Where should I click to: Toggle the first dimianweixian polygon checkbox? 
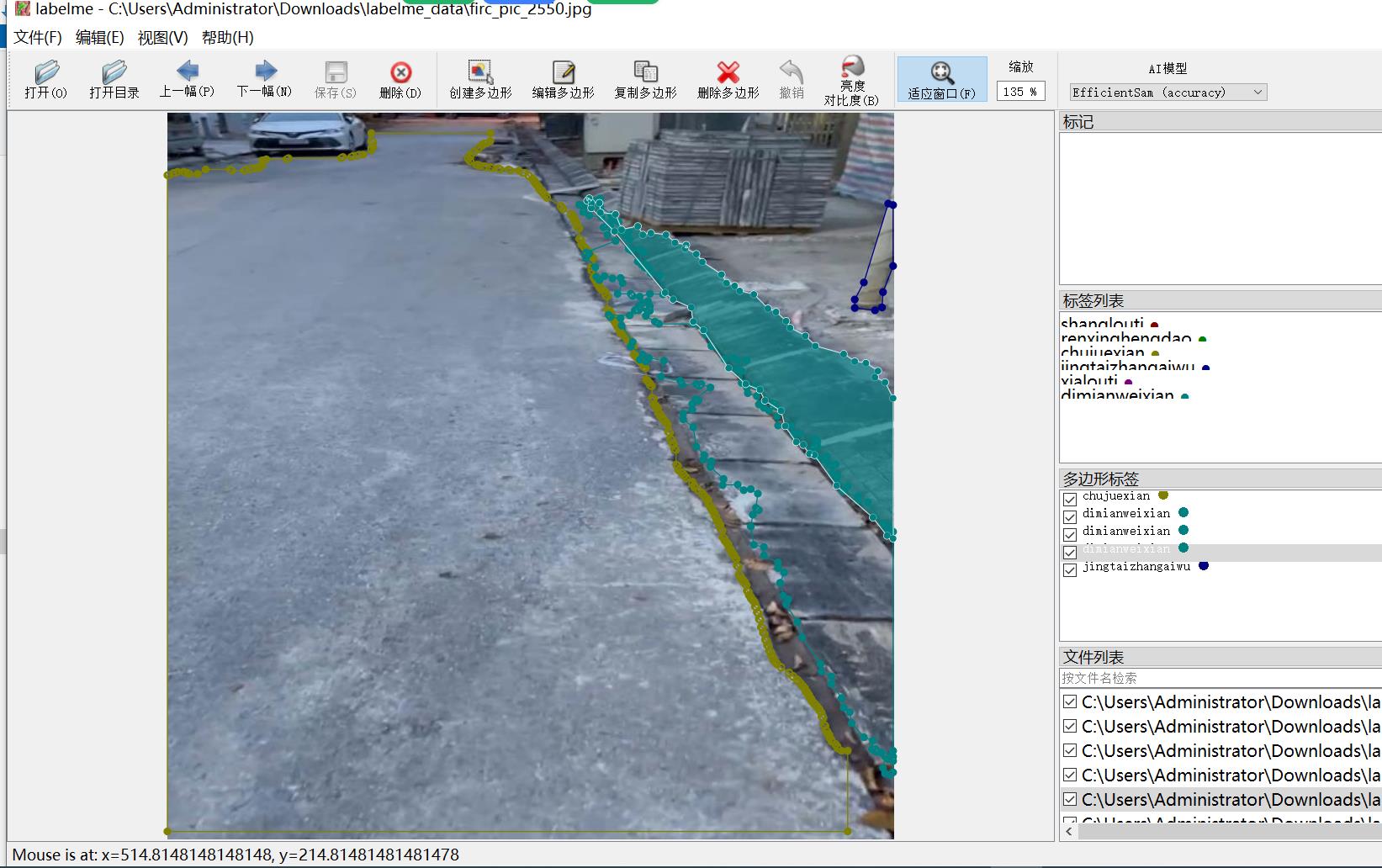[x=1070, y=516]
